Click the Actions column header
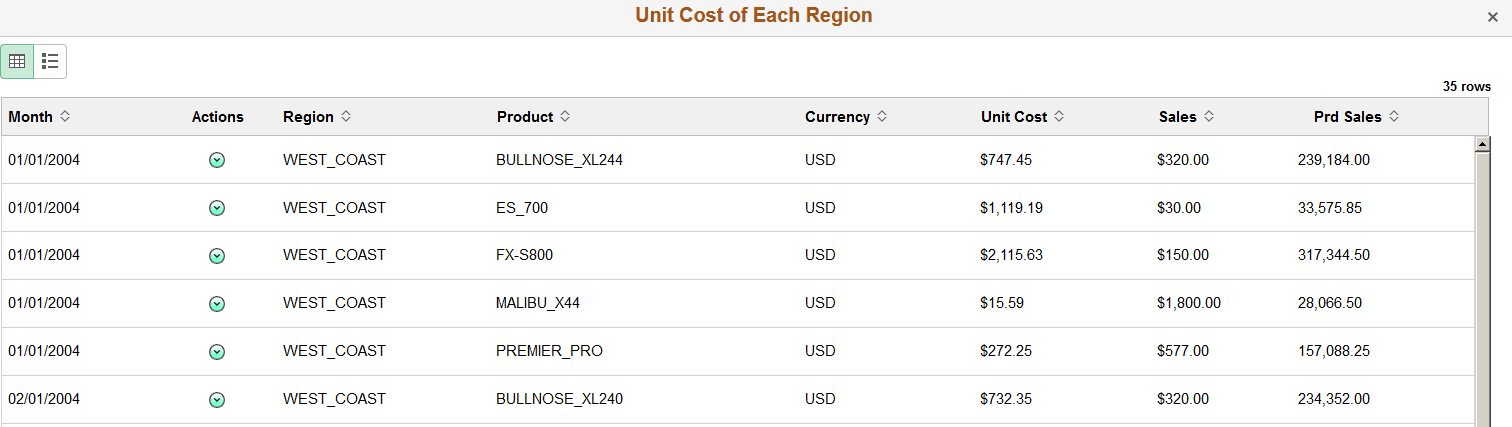1512x427 pixels. point(218,117)
